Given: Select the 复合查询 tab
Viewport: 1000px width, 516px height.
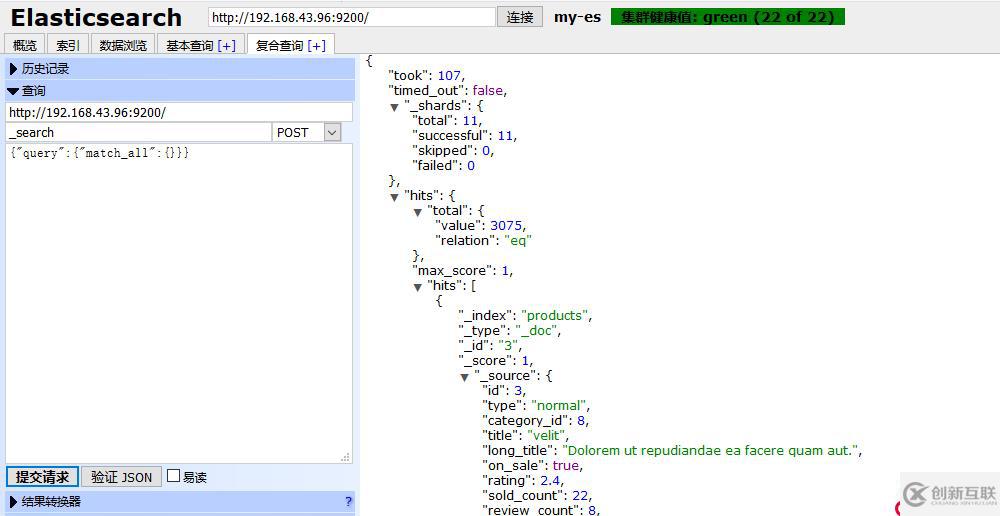Looking at the screenshot, I should click(x=290, y=45).
